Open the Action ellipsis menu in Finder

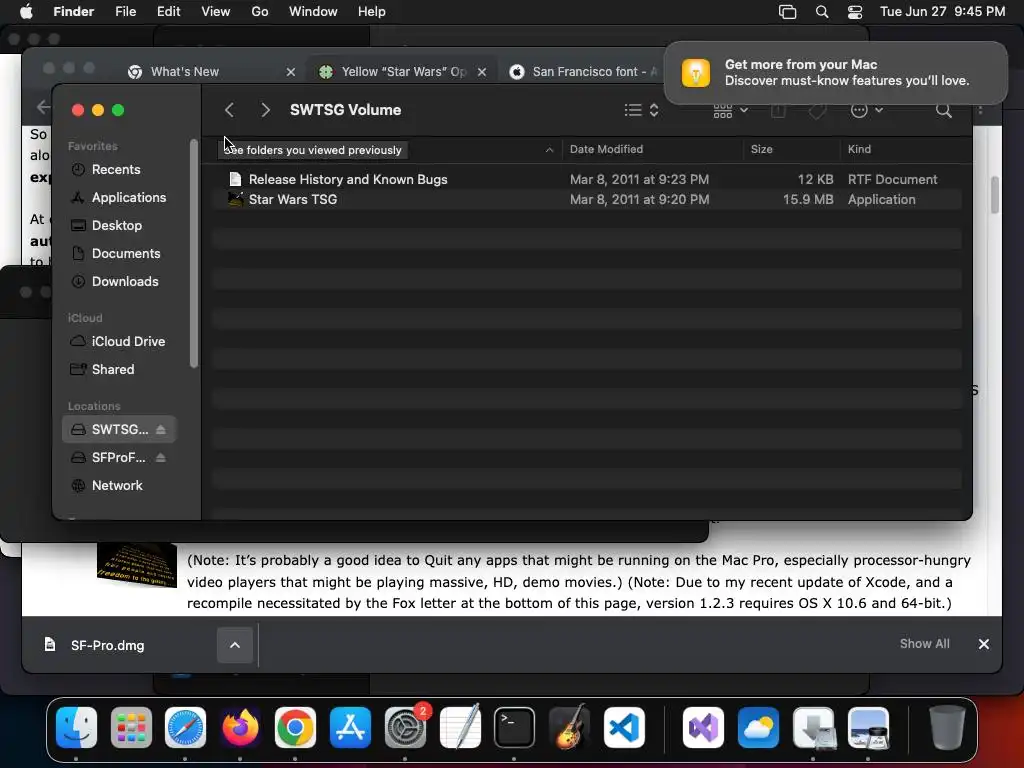(x=867, y=110)
